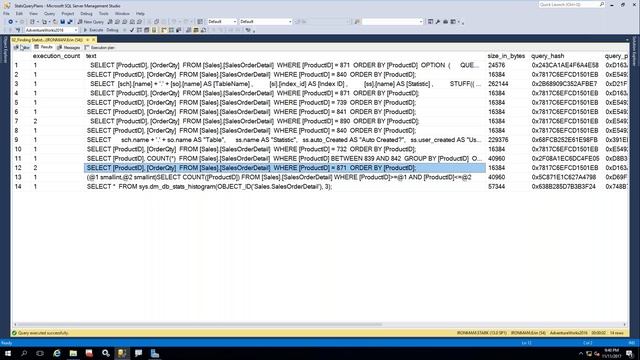Open Task View from the taskbar

tap(40, 353)
